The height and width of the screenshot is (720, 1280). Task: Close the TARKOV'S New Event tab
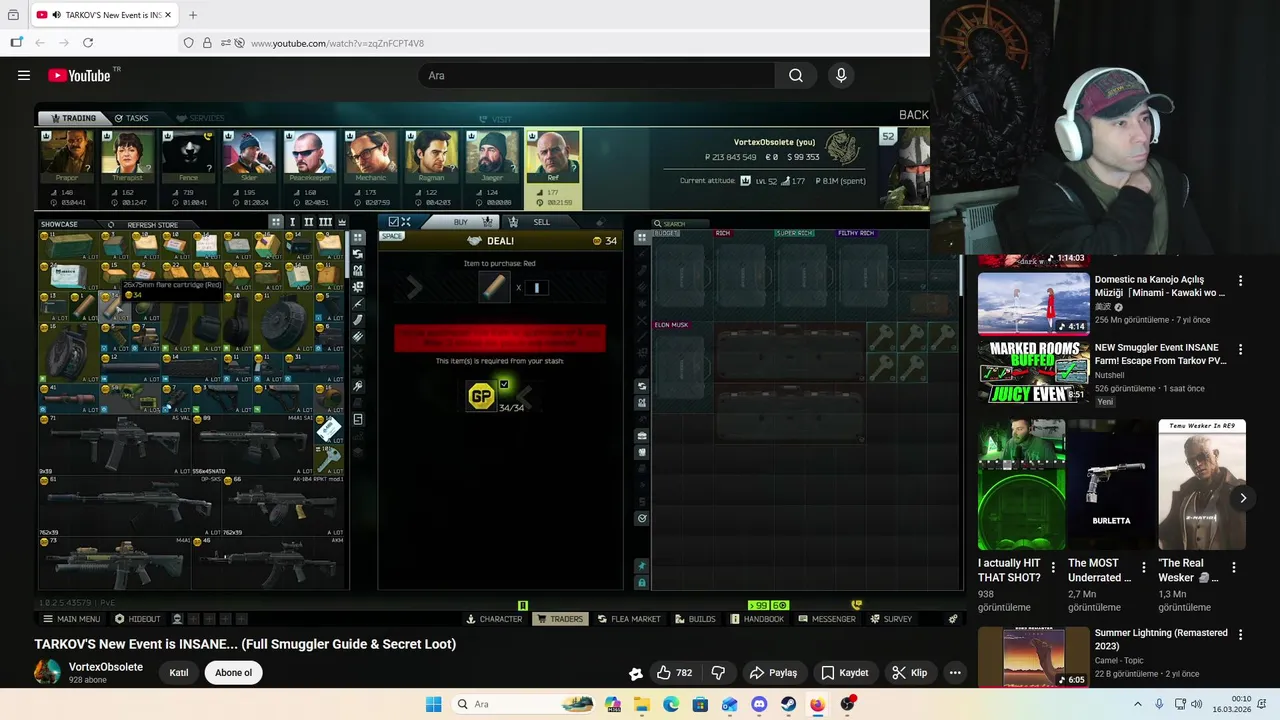click(x=169, y=15)
